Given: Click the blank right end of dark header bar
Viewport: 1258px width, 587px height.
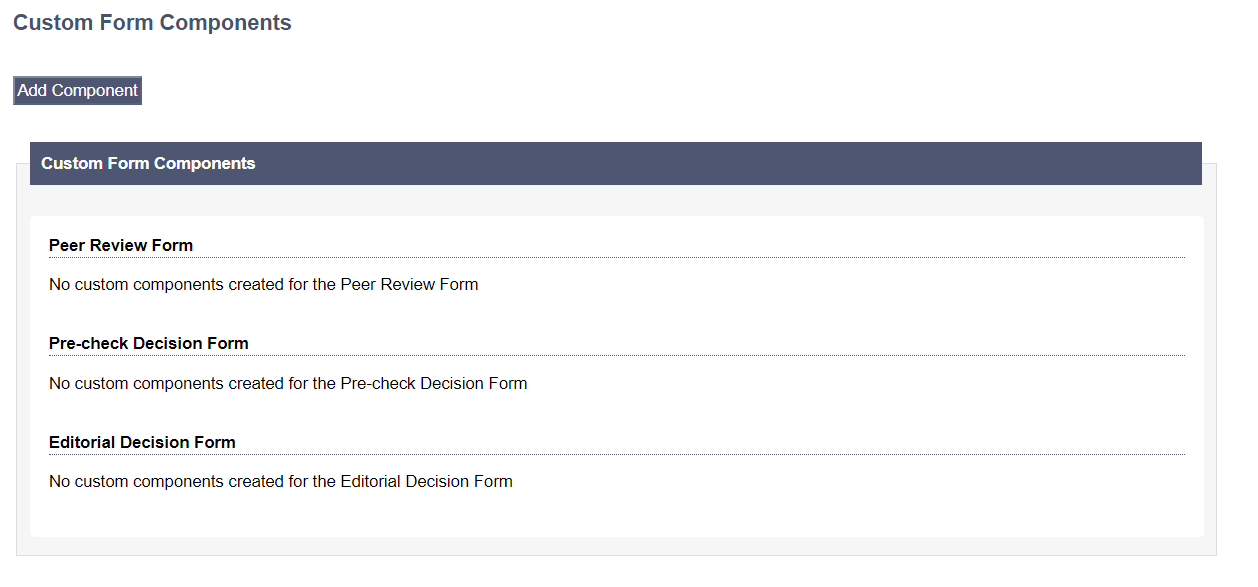Looking at the screenshot, I should (1100, 164).
